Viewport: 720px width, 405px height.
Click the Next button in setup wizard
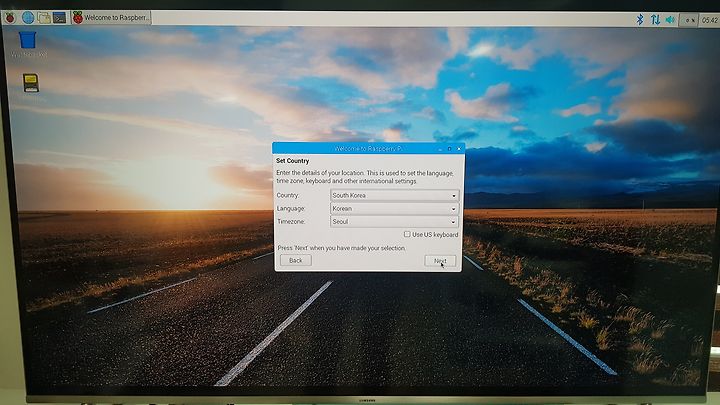click(x=440, y=261)
